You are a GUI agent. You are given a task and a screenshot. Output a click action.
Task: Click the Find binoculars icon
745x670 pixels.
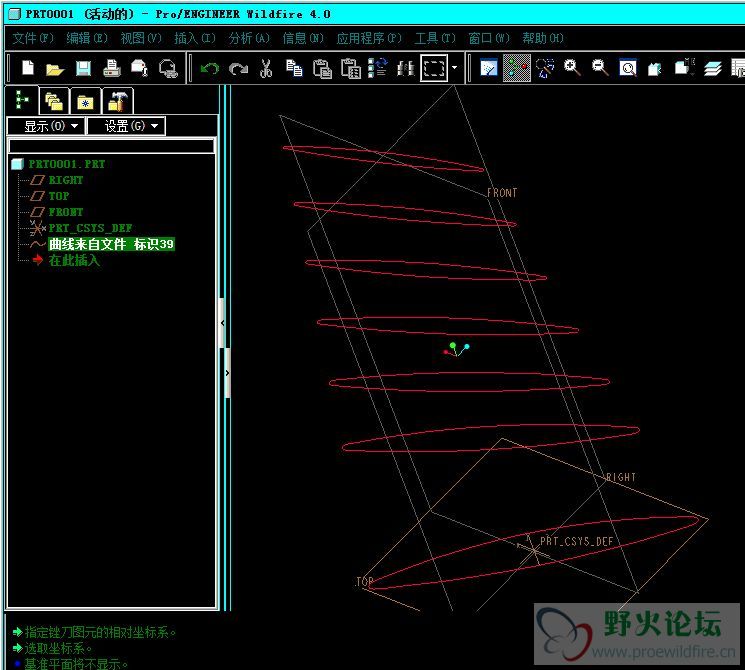point(406,69)
